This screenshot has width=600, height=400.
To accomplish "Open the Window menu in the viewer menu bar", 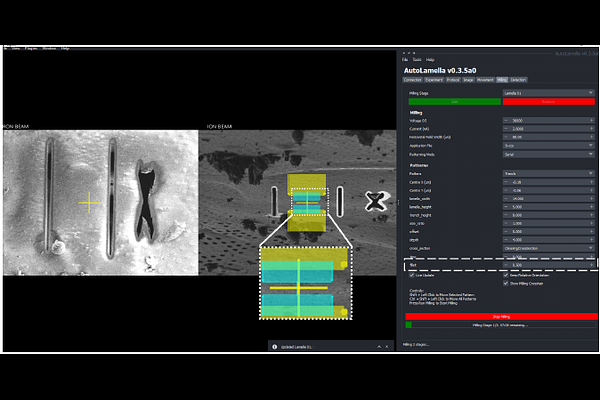I will tap(49, 48).
